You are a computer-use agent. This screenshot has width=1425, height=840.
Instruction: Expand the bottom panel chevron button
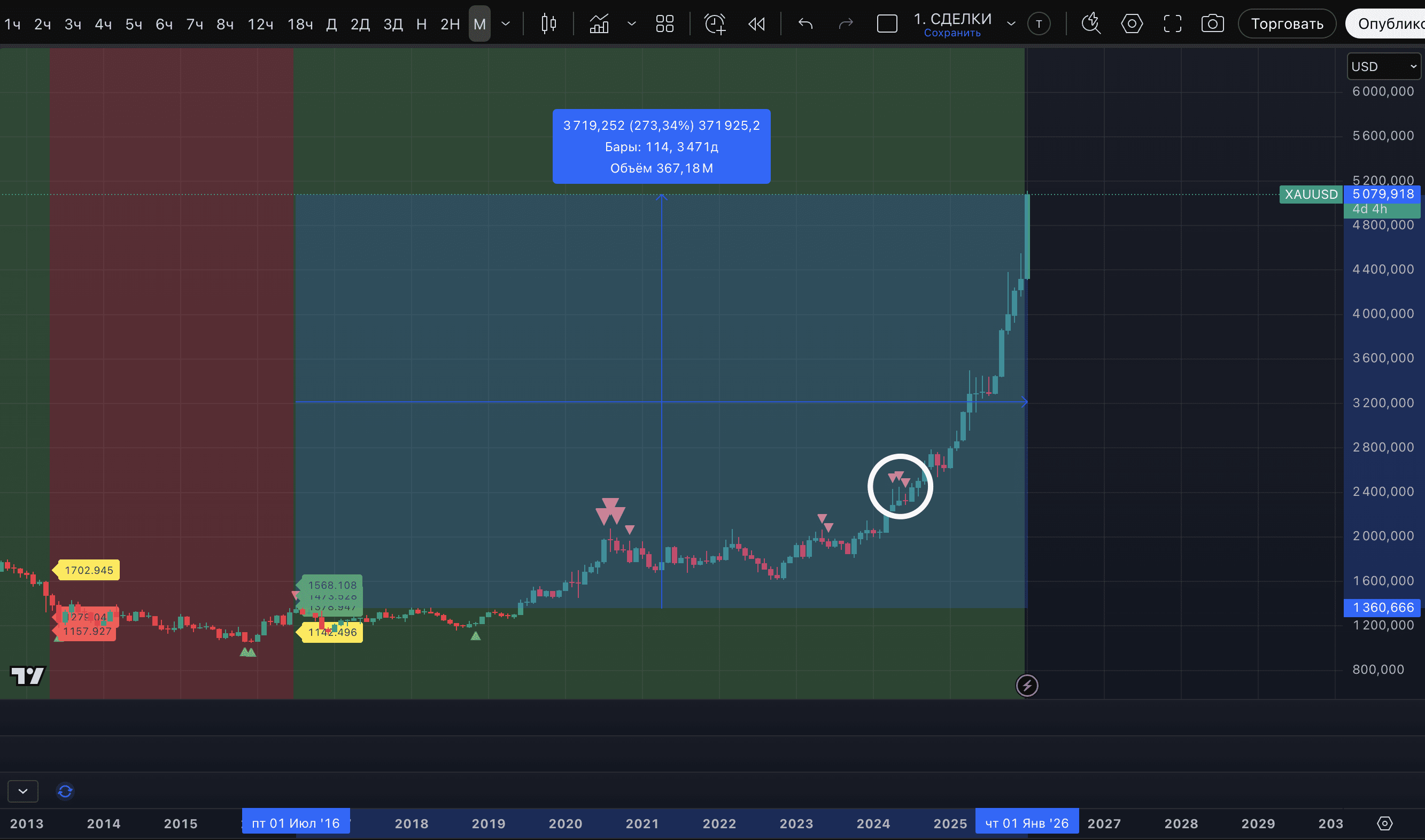pyautogui.click(x=22, y=791)
